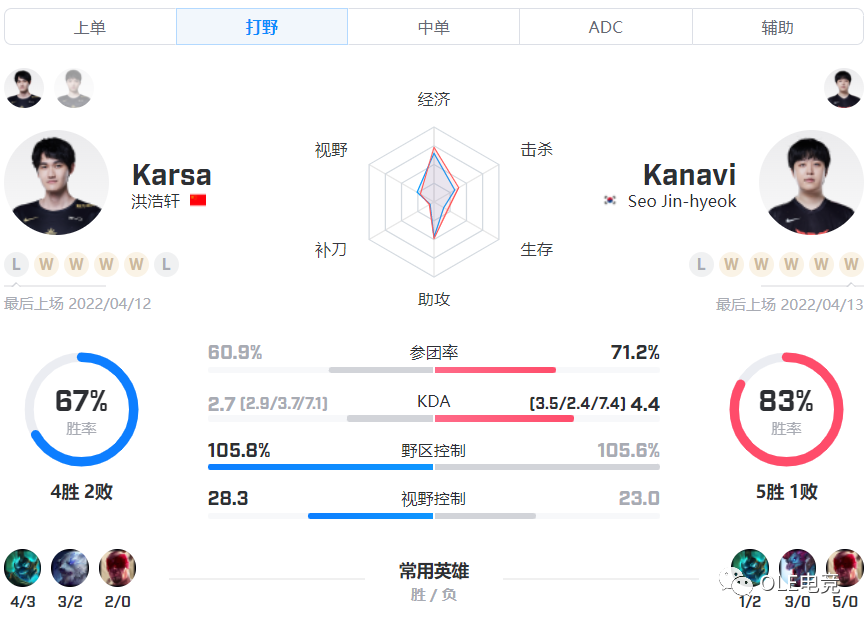This screenshot has width=868, height=621.
Task: Select the greyed-out alternate jungler avatar
Action: point(74,88)
